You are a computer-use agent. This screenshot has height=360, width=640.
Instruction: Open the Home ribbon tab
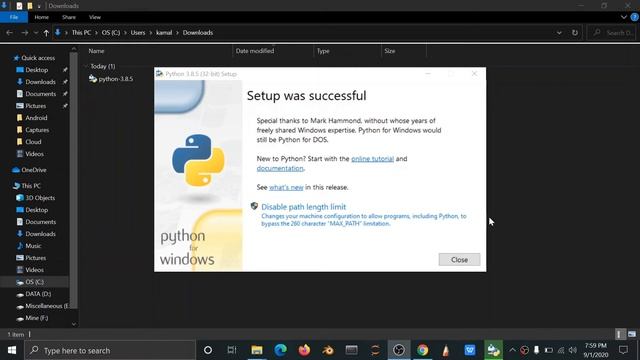point(42,17)
